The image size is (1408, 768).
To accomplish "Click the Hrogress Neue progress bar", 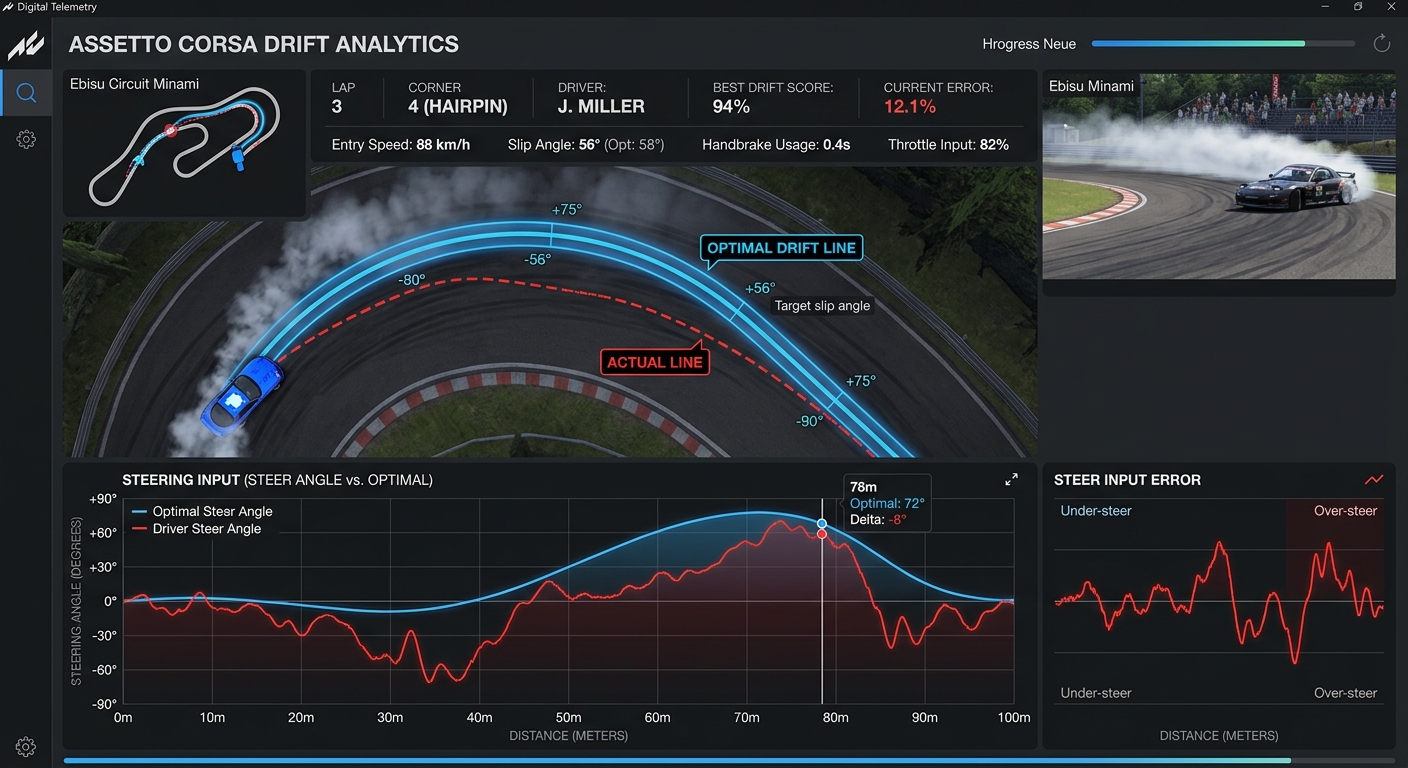I will pos(1224,44).
